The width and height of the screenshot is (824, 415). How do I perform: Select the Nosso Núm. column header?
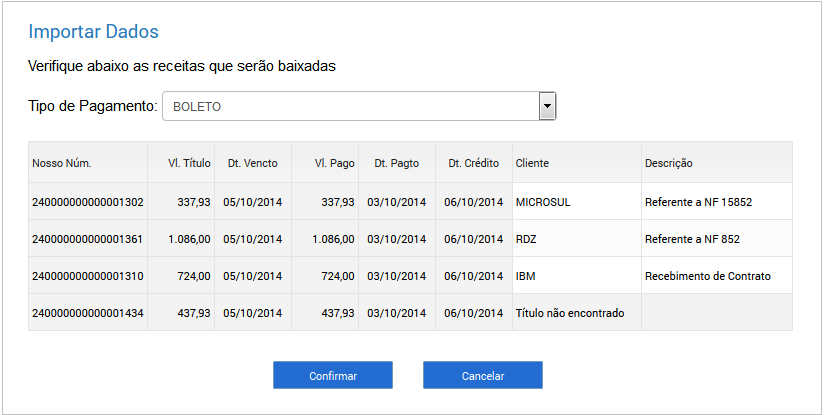click(61, 163)
